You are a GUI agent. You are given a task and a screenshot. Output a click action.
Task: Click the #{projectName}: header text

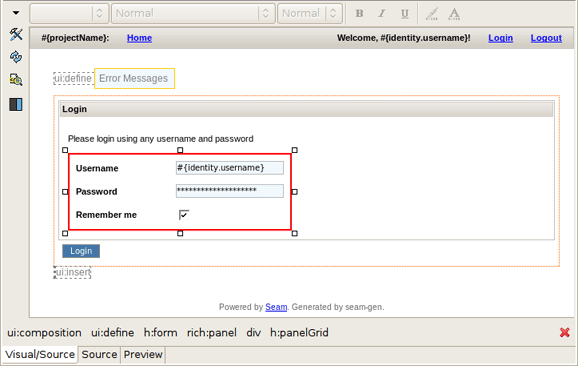75,38
